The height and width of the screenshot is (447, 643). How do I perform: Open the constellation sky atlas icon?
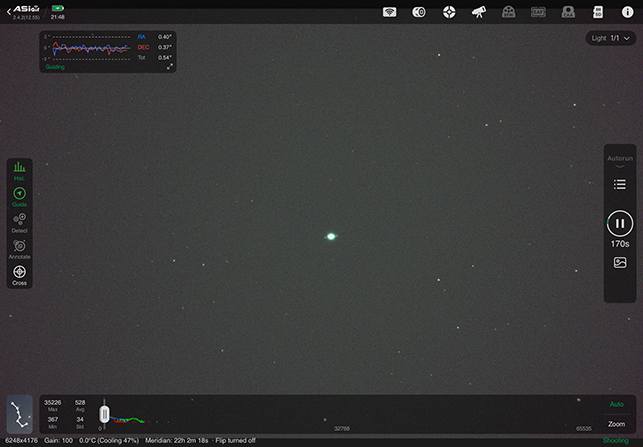(19, 414)
